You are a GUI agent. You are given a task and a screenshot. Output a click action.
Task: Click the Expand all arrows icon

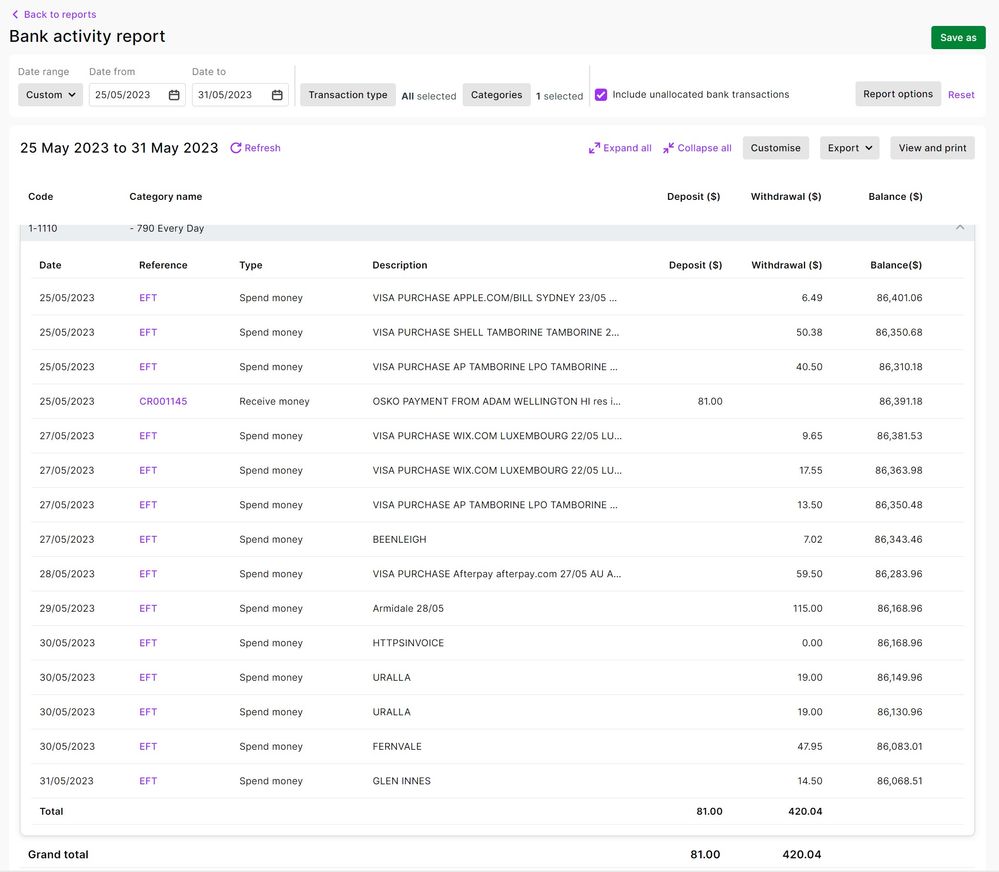(594, 148)
